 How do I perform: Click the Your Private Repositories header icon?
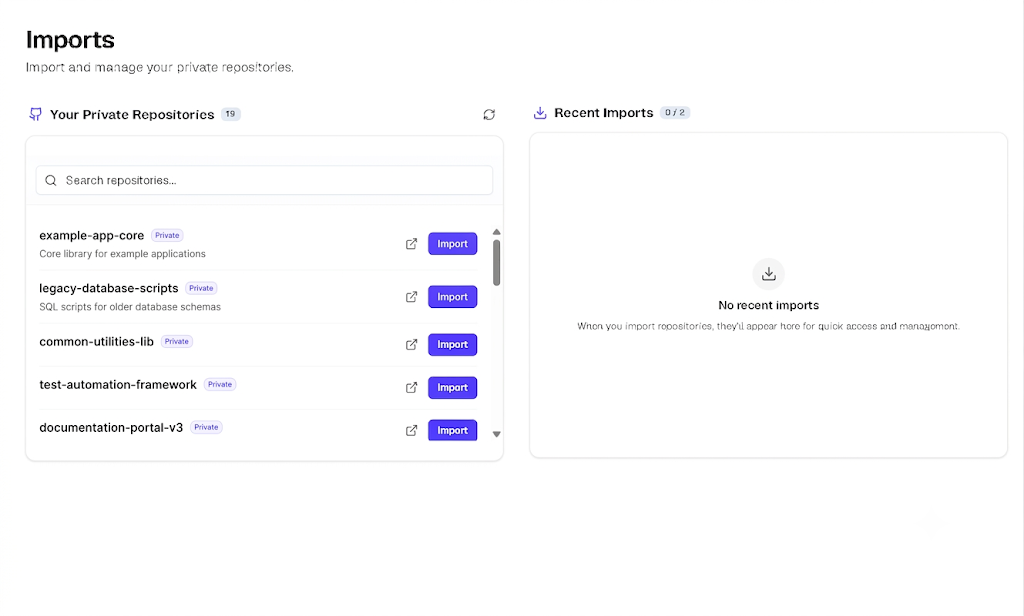[35, 114]
